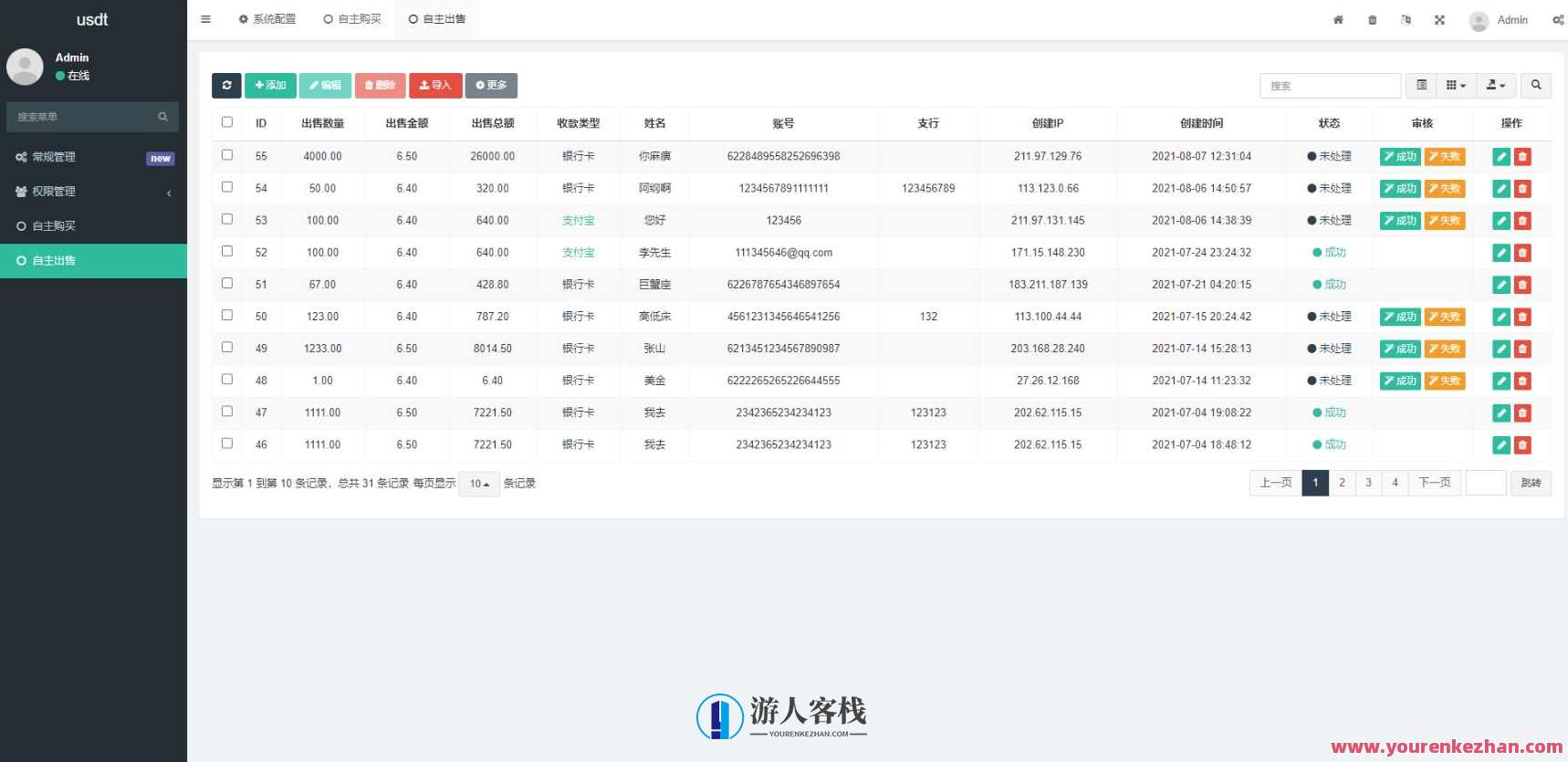Open the Admin avatar in top bar
The width and height of the screenshot is (1568, 762).
tap(1479, 20)
